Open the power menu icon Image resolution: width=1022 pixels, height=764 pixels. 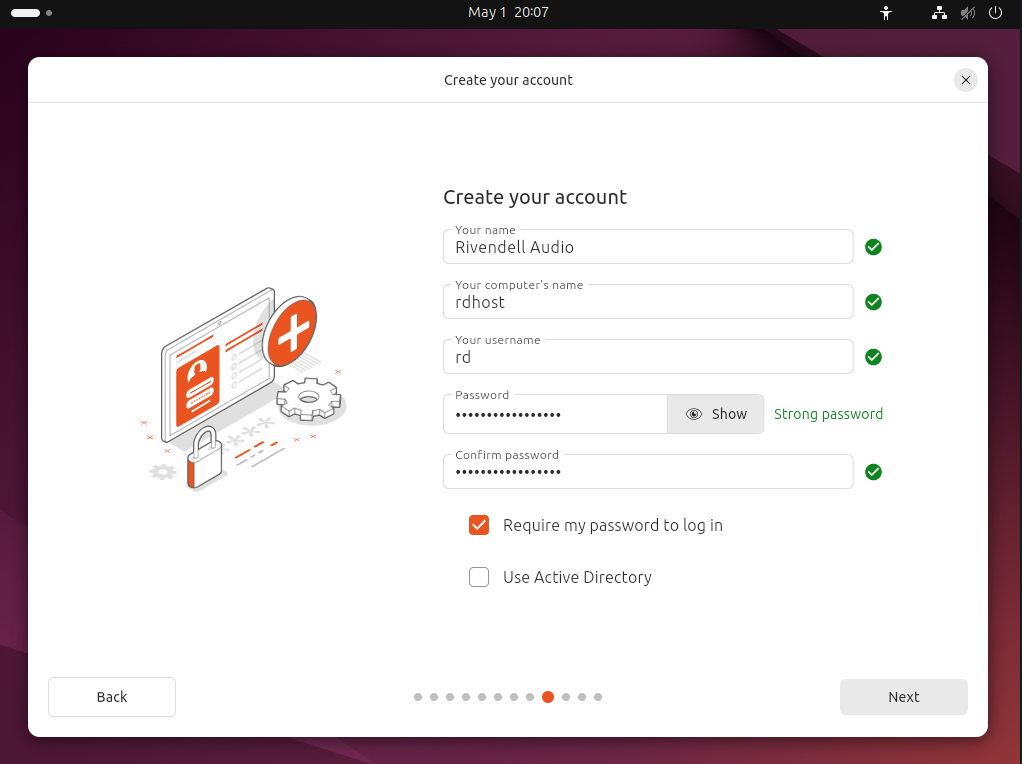995,13
